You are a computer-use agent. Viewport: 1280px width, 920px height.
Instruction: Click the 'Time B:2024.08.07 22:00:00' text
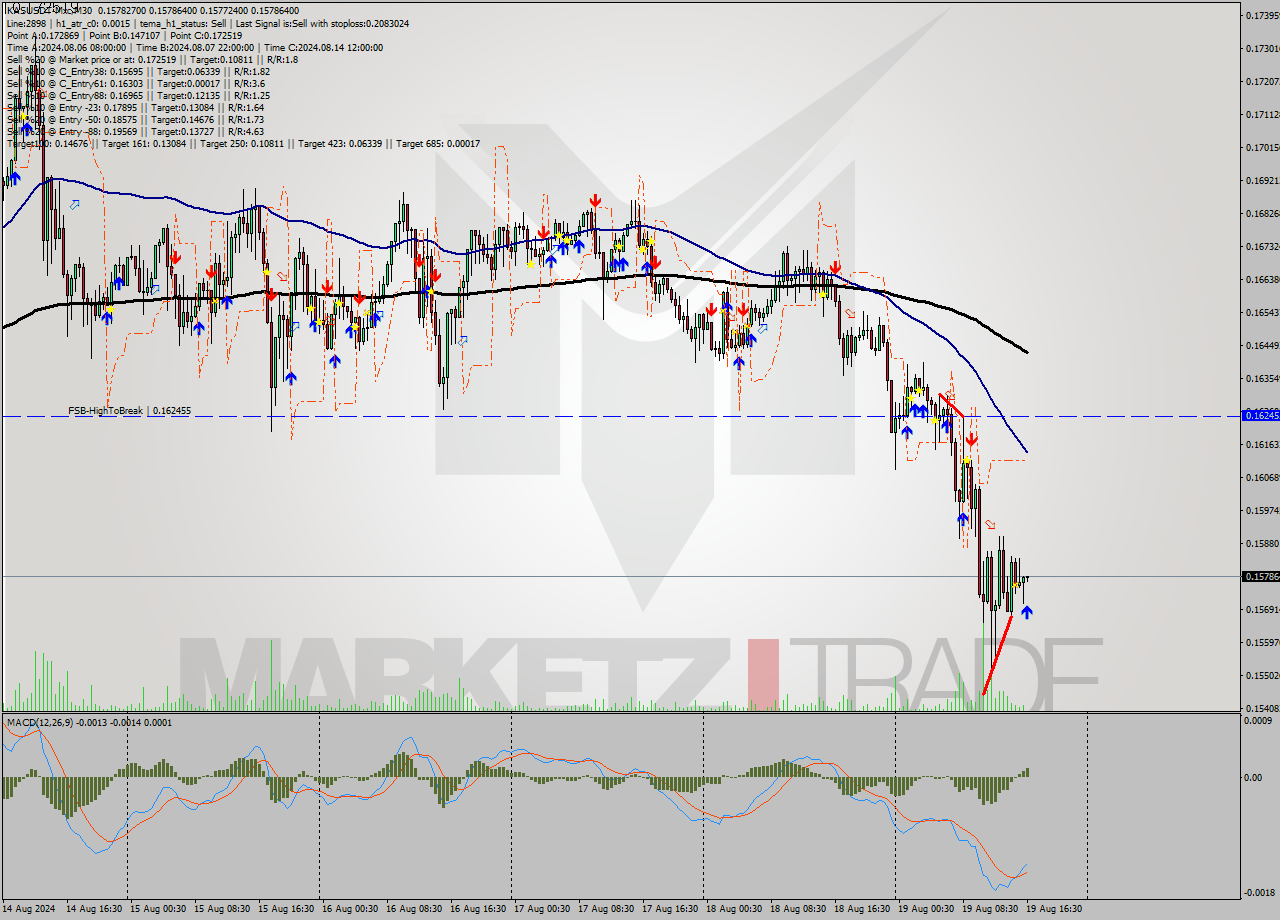[195, 47]
